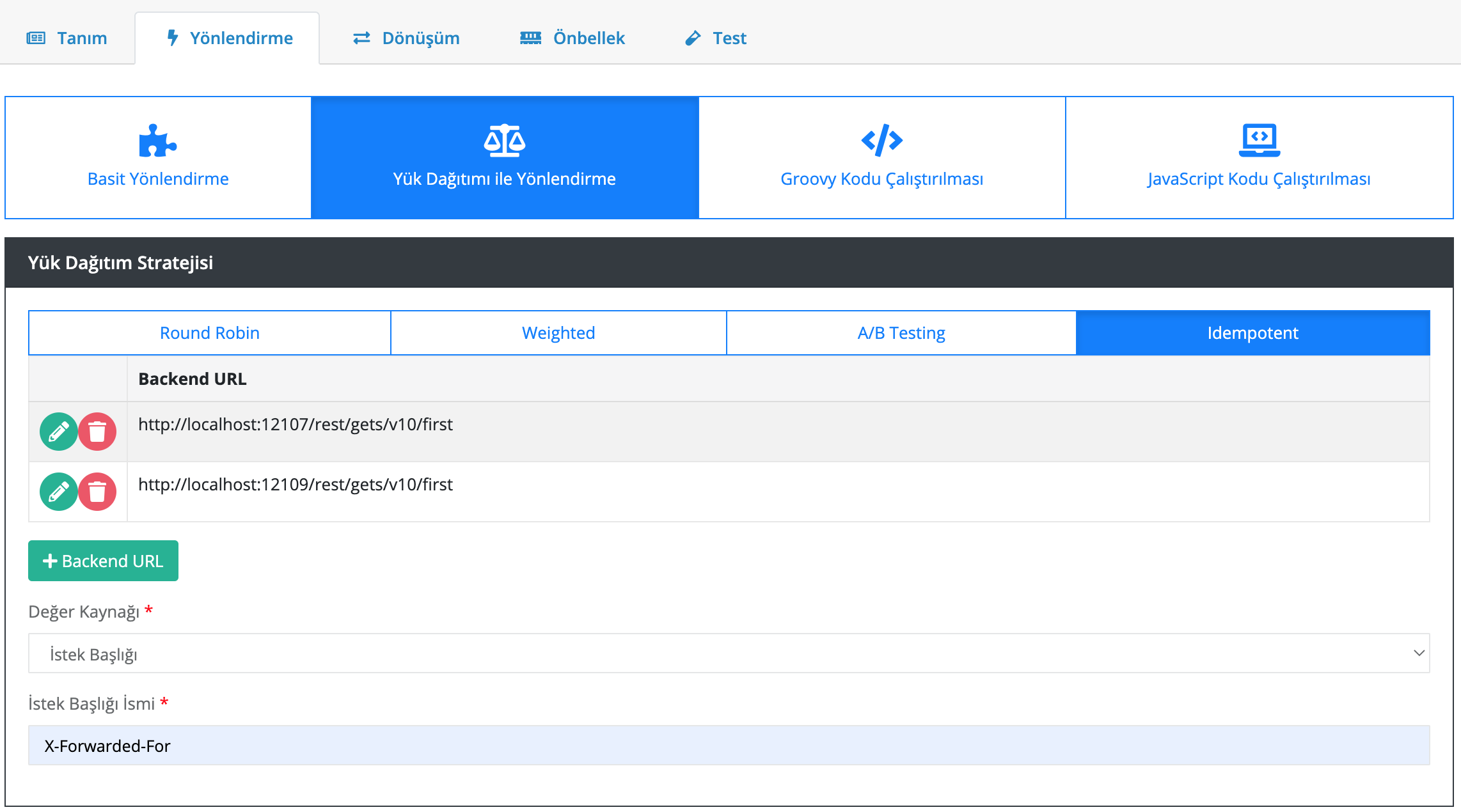Select the Idempotent load balancing strategy

coord(1254,332)
